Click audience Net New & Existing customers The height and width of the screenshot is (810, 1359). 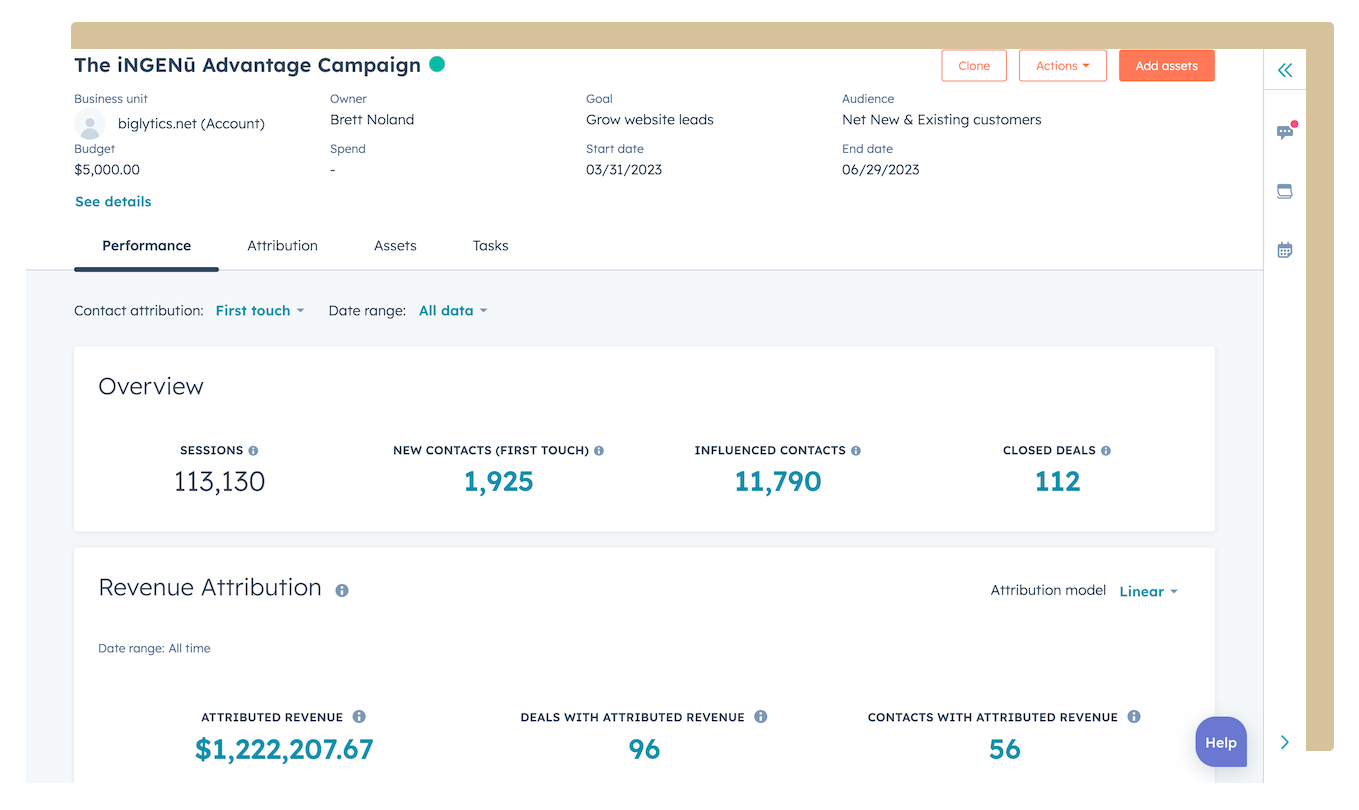click(x=942, y=120)
